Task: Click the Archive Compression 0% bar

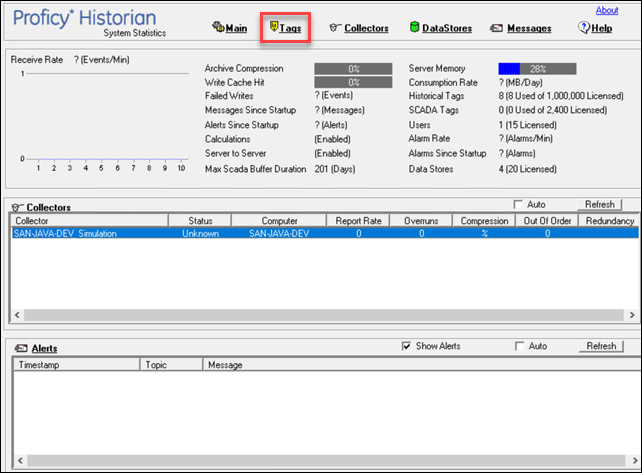Action: point(353,68)
